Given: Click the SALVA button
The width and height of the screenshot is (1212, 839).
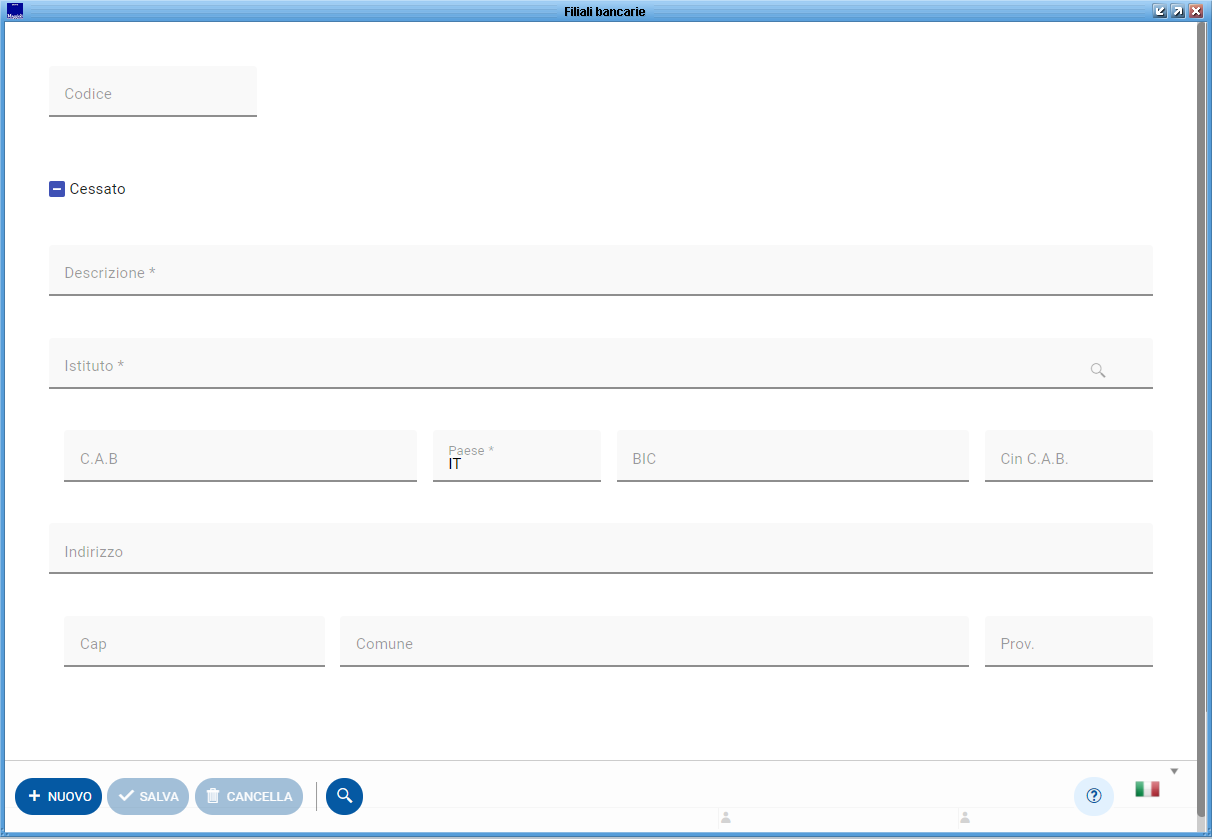Looking at the screenshot, I should [x=149, y=796].
